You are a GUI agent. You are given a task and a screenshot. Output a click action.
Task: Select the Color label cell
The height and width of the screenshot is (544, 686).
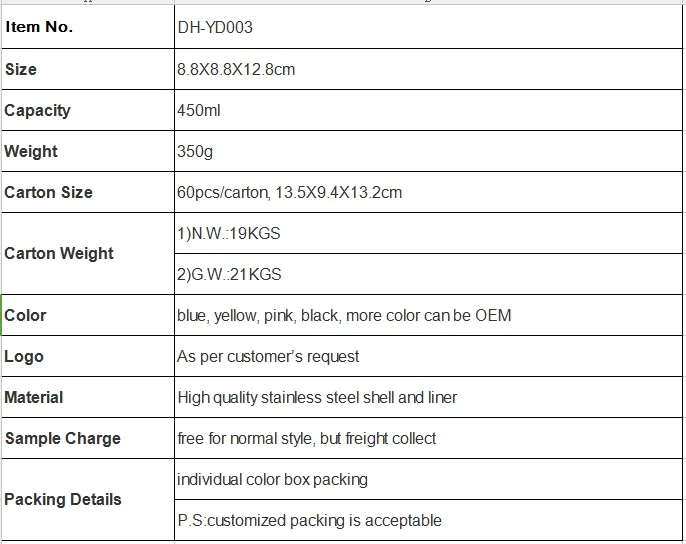pyautogui.click(x=88, y=316)
